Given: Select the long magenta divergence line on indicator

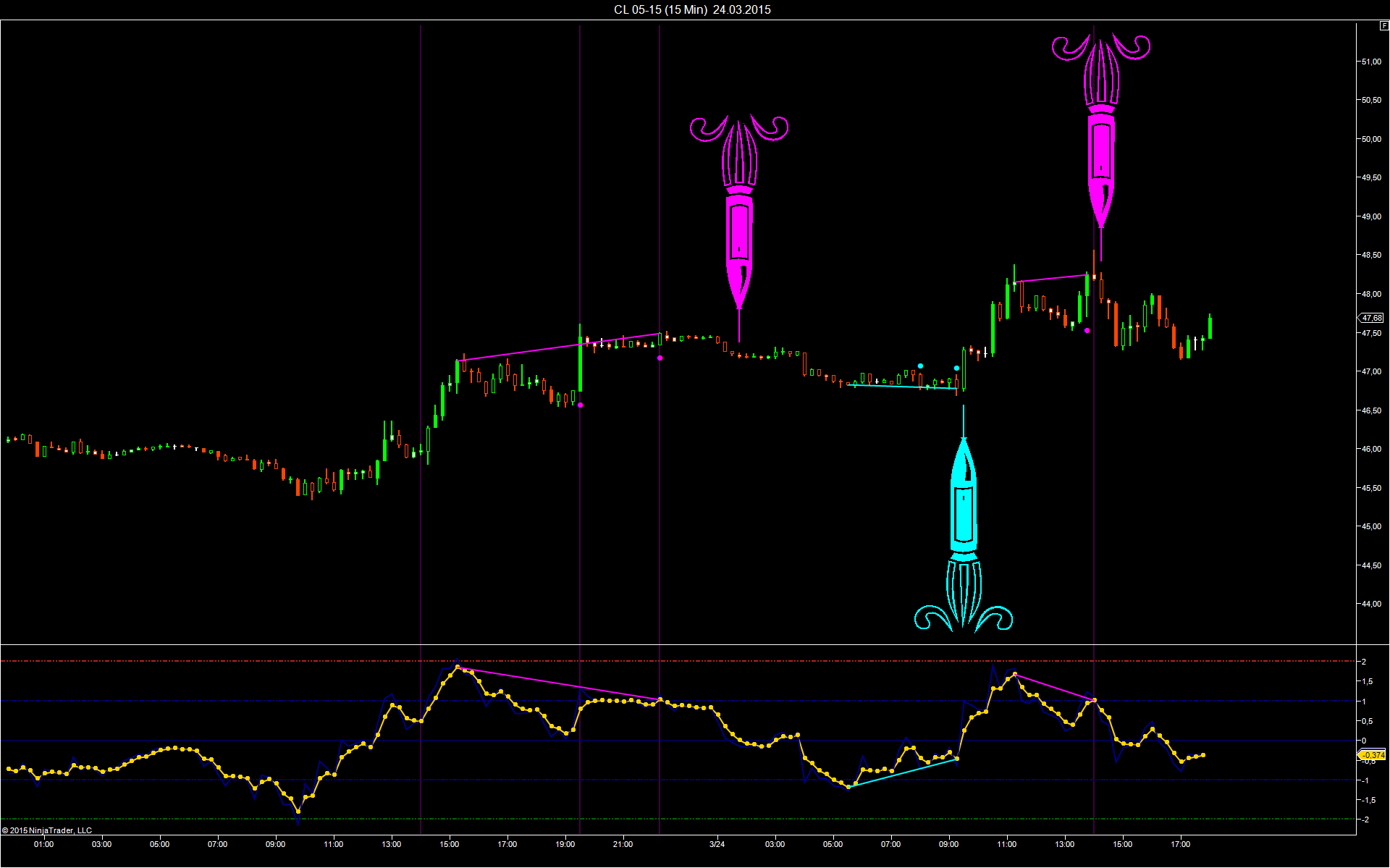Looking at the screenshot, I should coord(557,683).
